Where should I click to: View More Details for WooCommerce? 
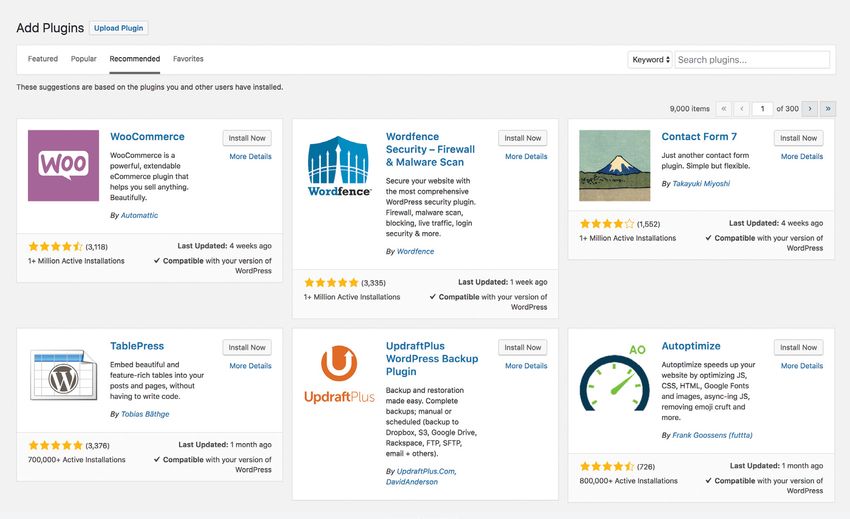[x=250, y=156]
